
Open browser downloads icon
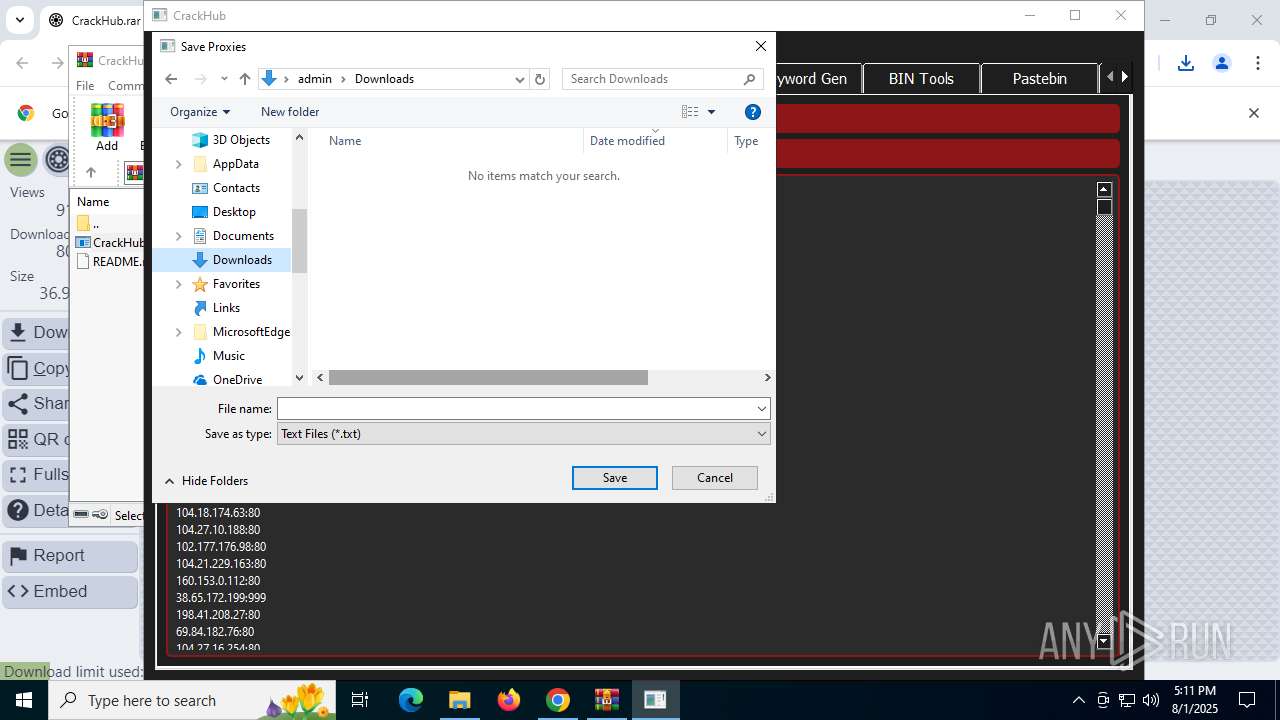coord(1186,63)
